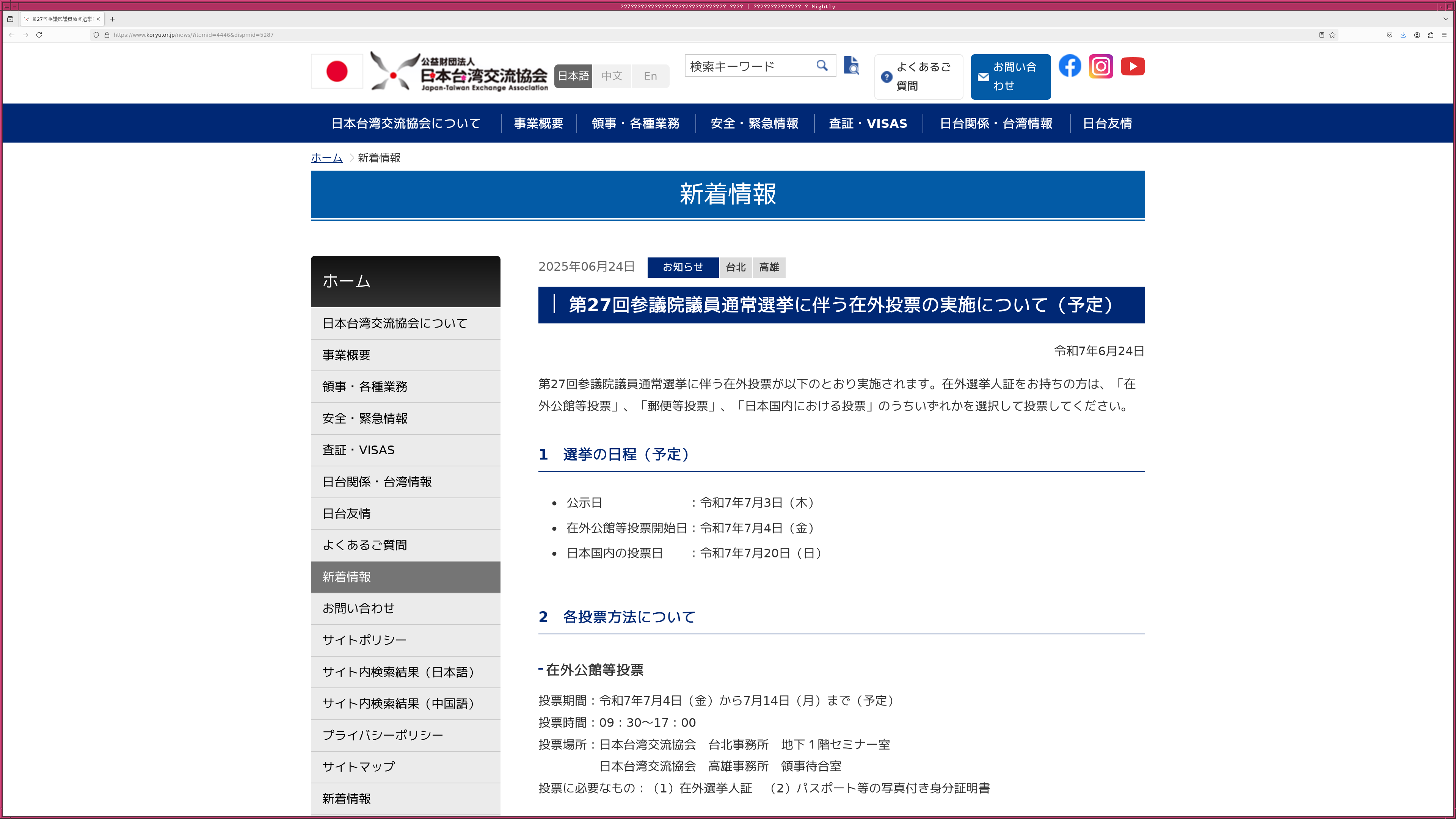Switch site language to En
Screen dimensions: 1456x819
point(650,76)
